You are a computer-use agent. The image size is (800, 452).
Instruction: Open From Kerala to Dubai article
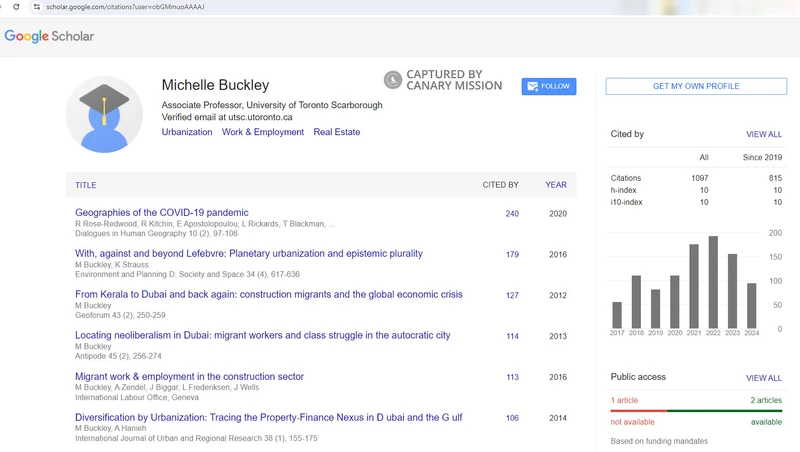pyautogui.click(x=269, y=294)
